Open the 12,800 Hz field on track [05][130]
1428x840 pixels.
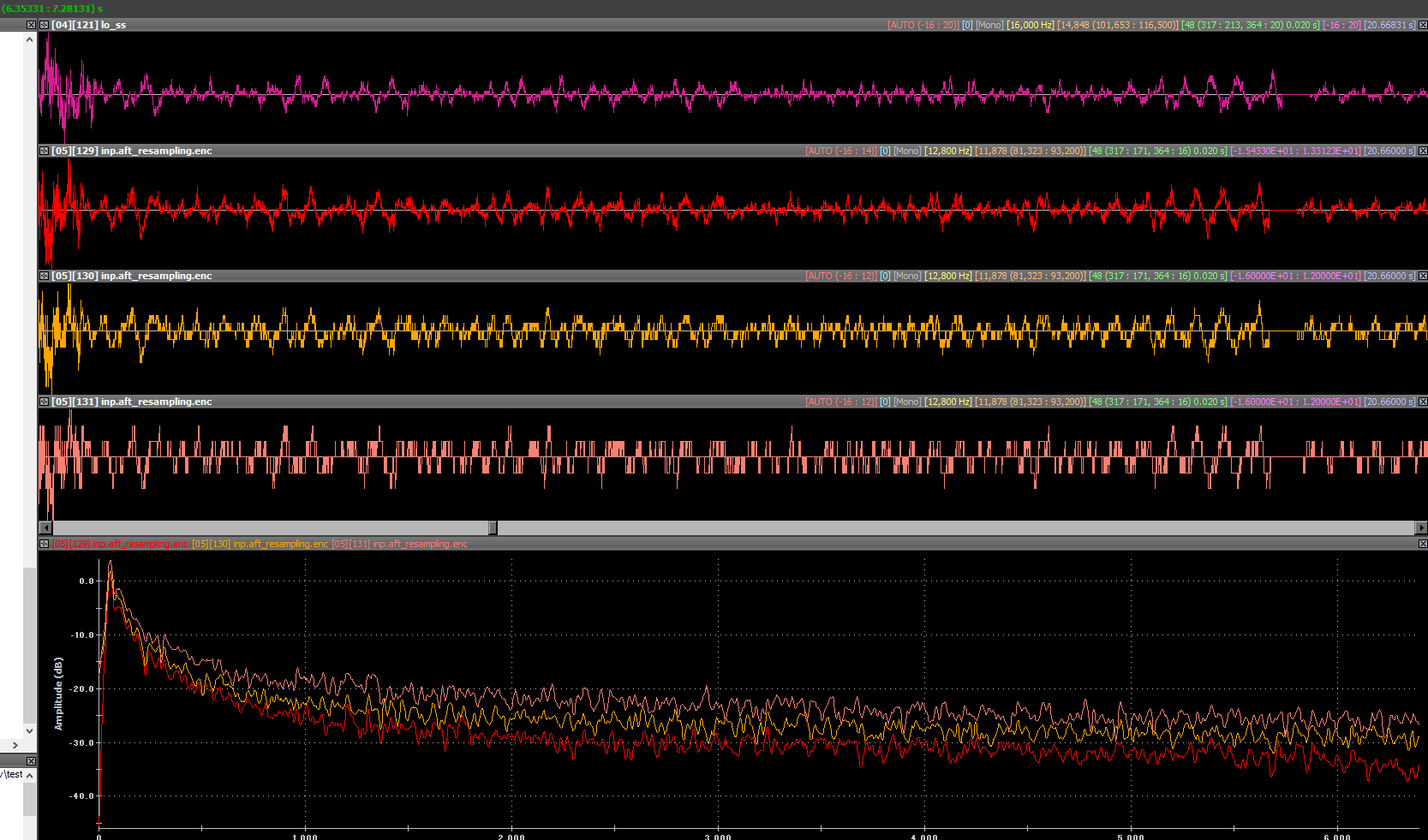coord(948,276)
